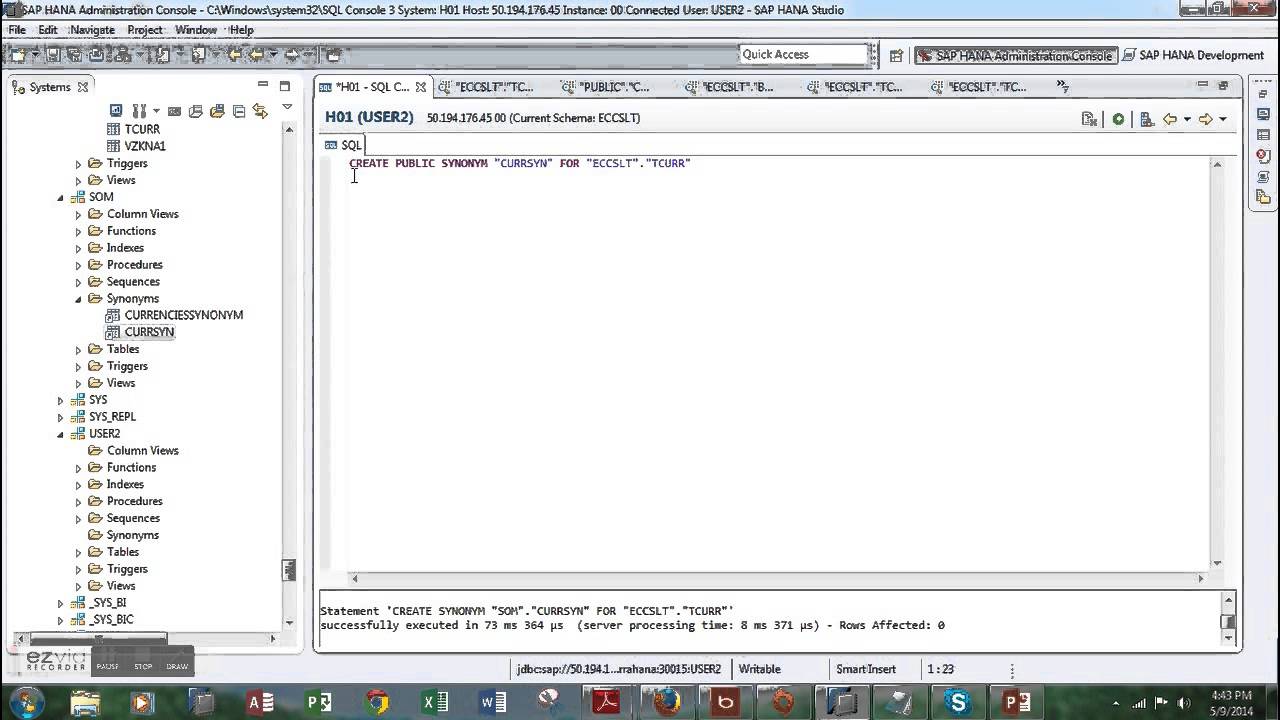The width and height of the screenshot is (1280, 720).
Task: Open the Navigate menu
Action: (92, 30)
